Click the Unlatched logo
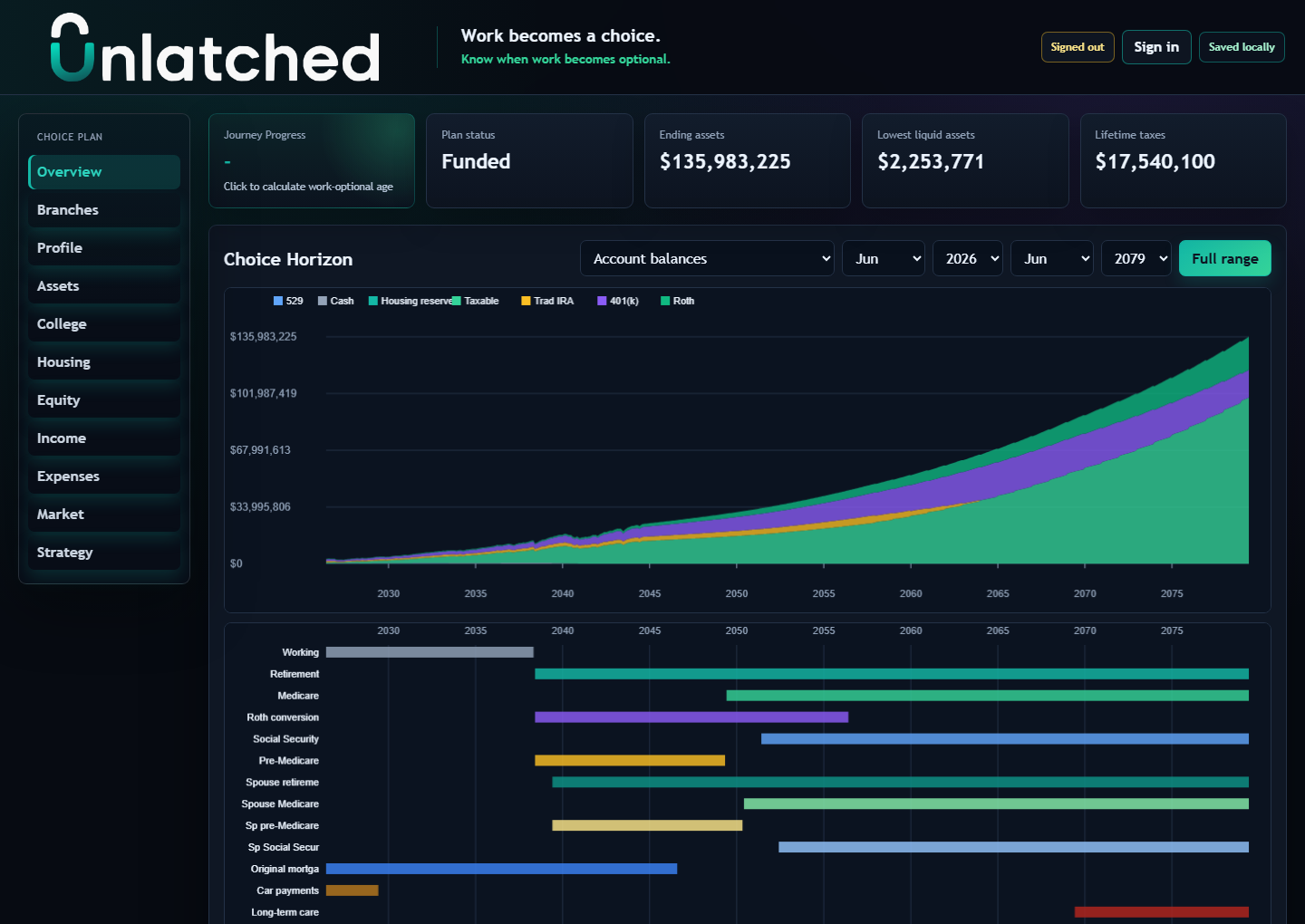Image resolution: width=1305 pixels, height=924 pixels. pos(215,48)
